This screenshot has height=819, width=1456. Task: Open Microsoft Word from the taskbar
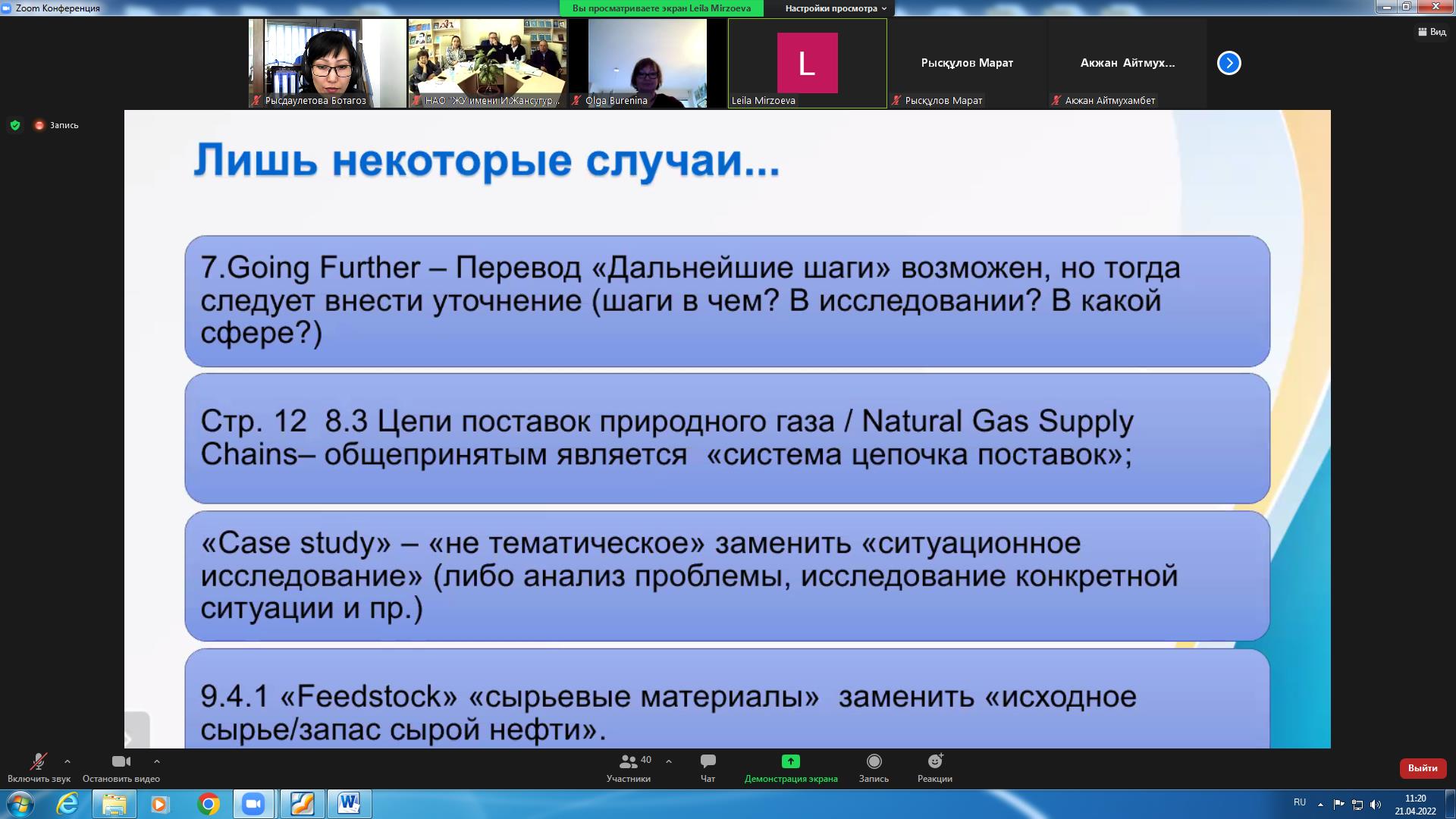[349, 804]
